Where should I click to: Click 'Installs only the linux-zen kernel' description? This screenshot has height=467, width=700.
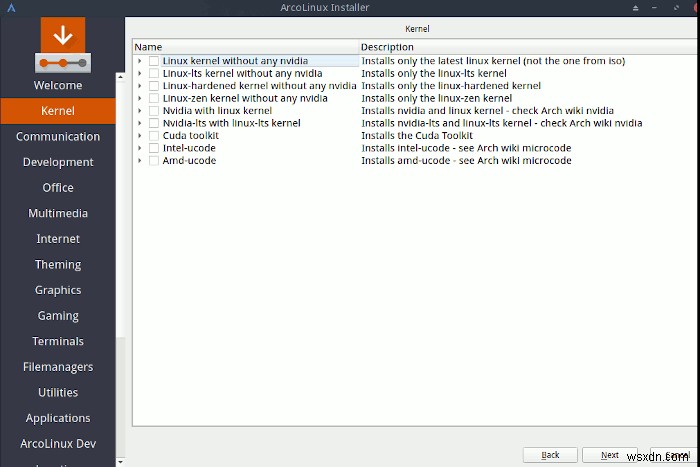(437, 98)
